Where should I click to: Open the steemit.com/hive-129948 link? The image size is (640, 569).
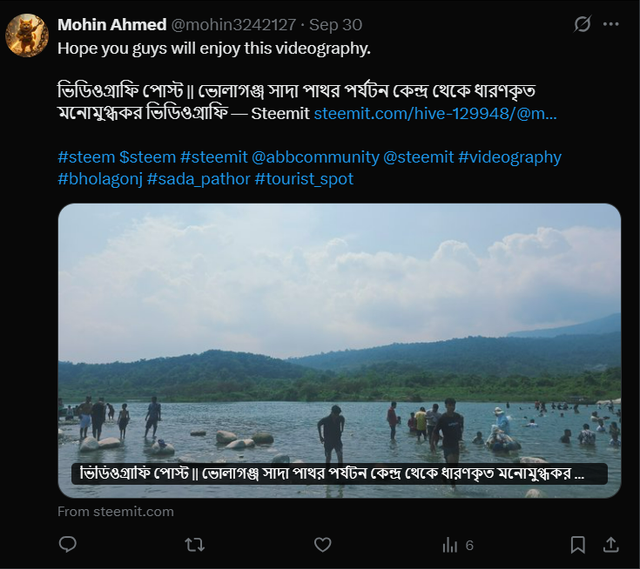[435, 114]
